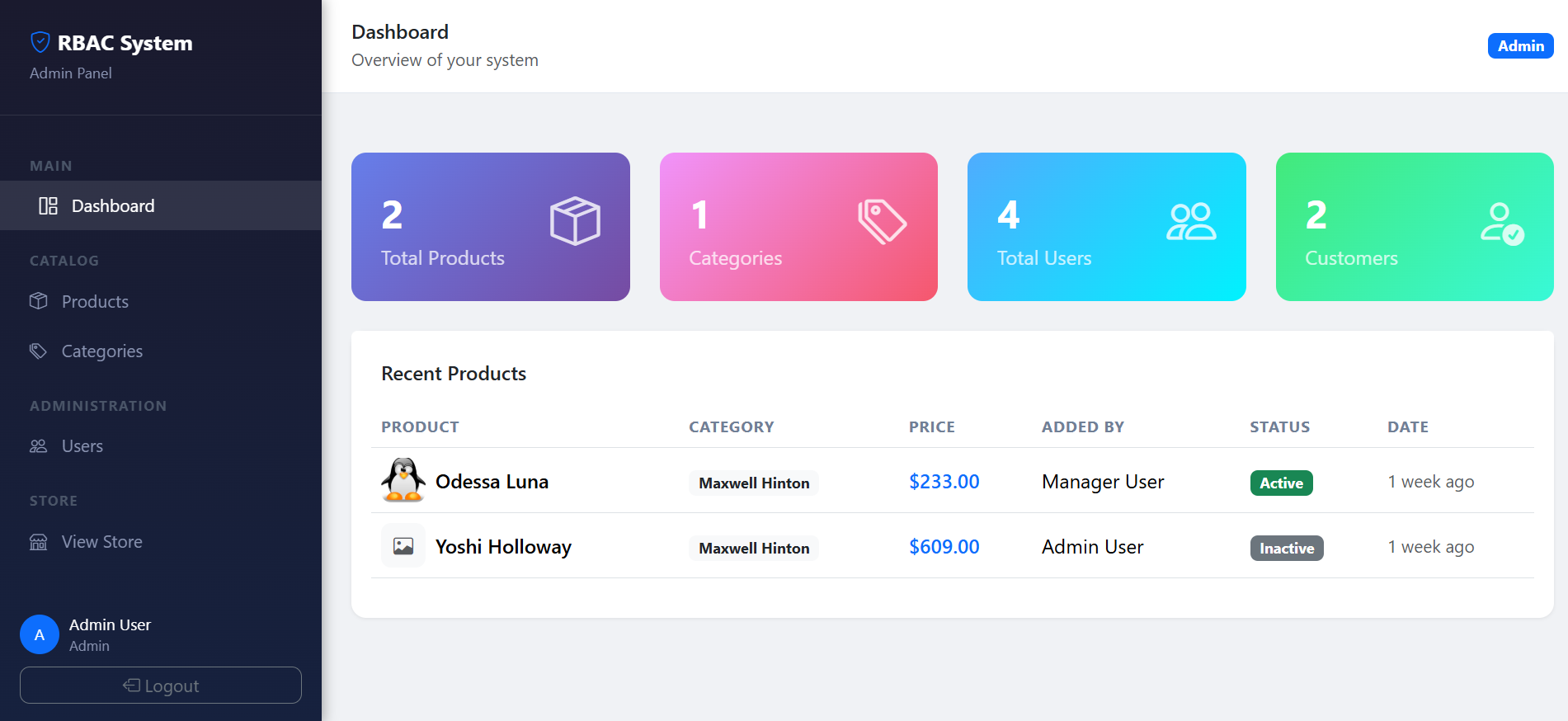Click the PRICE column header
The height and width of the screenshot is (721, 1568).
(x=932, y=426)
